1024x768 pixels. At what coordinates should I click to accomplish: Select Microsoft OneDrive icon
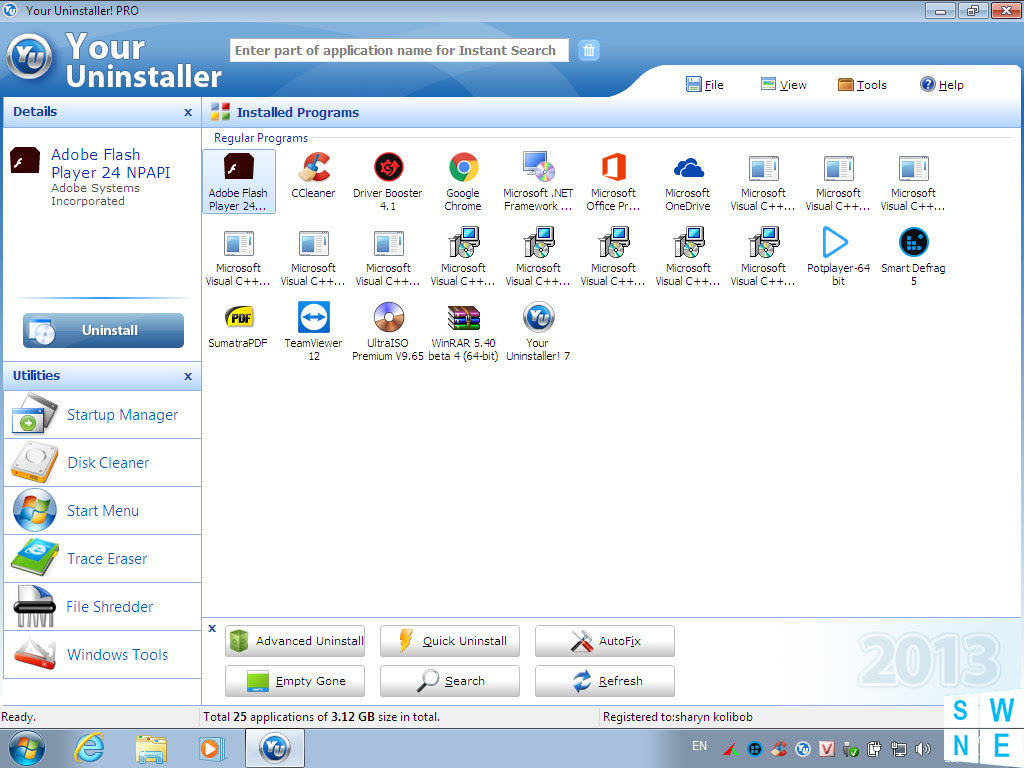pos(688,181)
